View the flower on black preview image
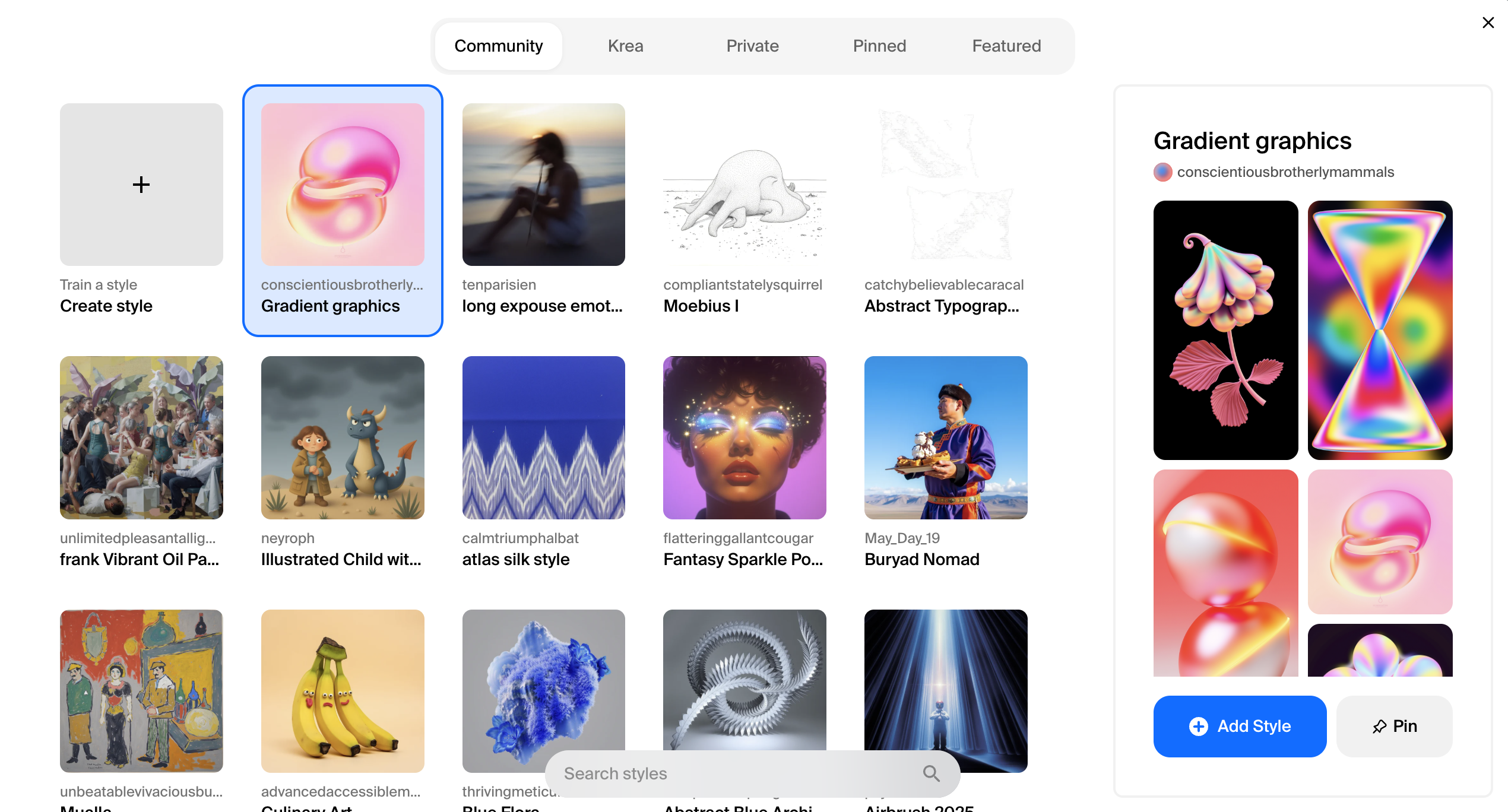The image size is (1508, 812). [1225, 330]
